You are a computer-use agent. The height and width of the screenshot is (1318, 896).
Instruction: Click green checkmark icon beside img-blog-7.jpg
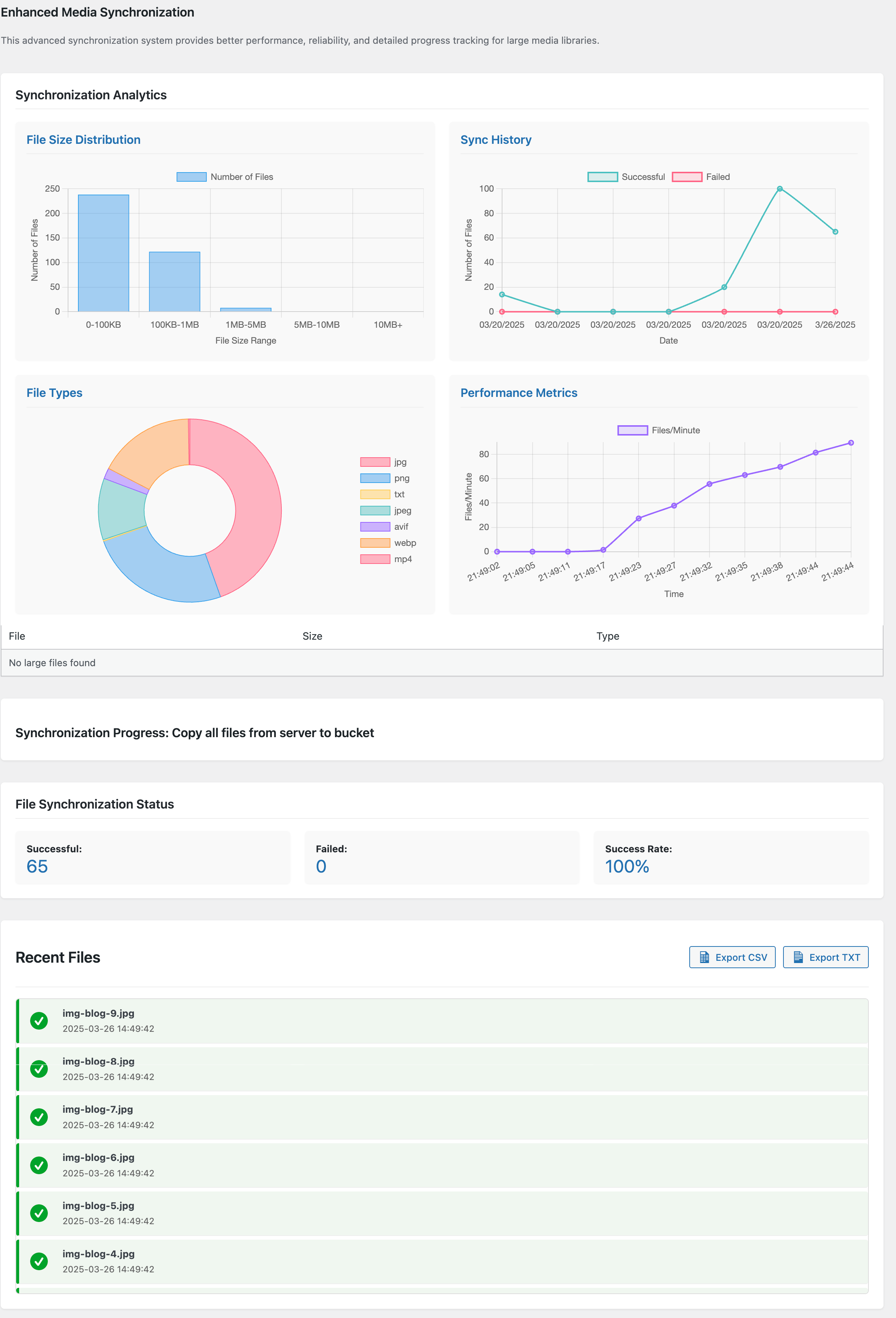[39, 1117]
